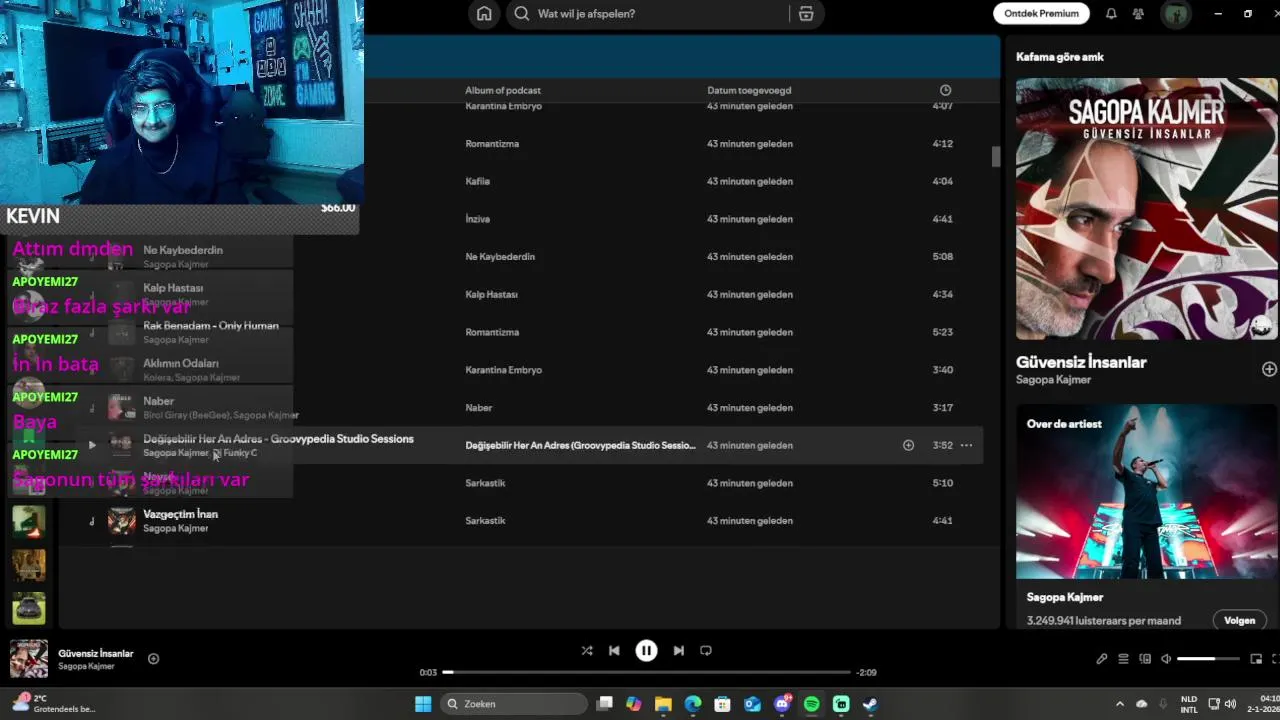Click the taskbar 'Zoeken' search box

(512, 704)
